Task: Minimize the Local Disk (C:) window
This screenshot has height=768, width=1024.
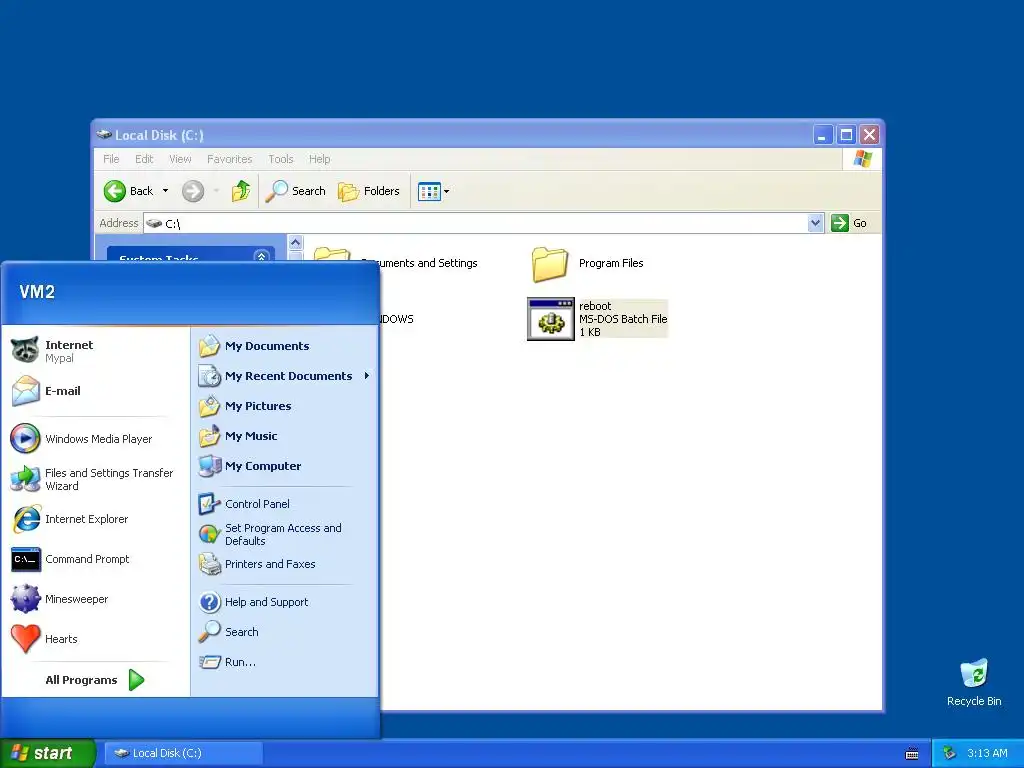Action: 823,135
